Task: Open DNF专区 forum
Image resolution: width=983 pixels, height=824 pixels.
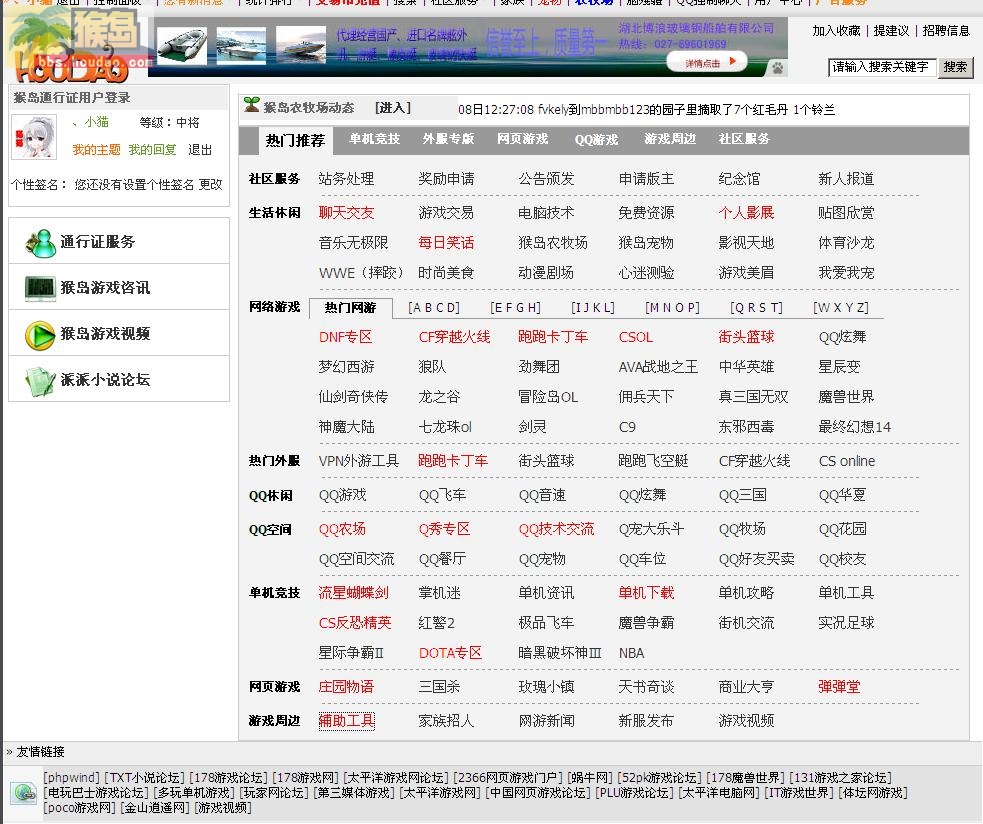Action: pyautogui.click(x=345, y=337)
